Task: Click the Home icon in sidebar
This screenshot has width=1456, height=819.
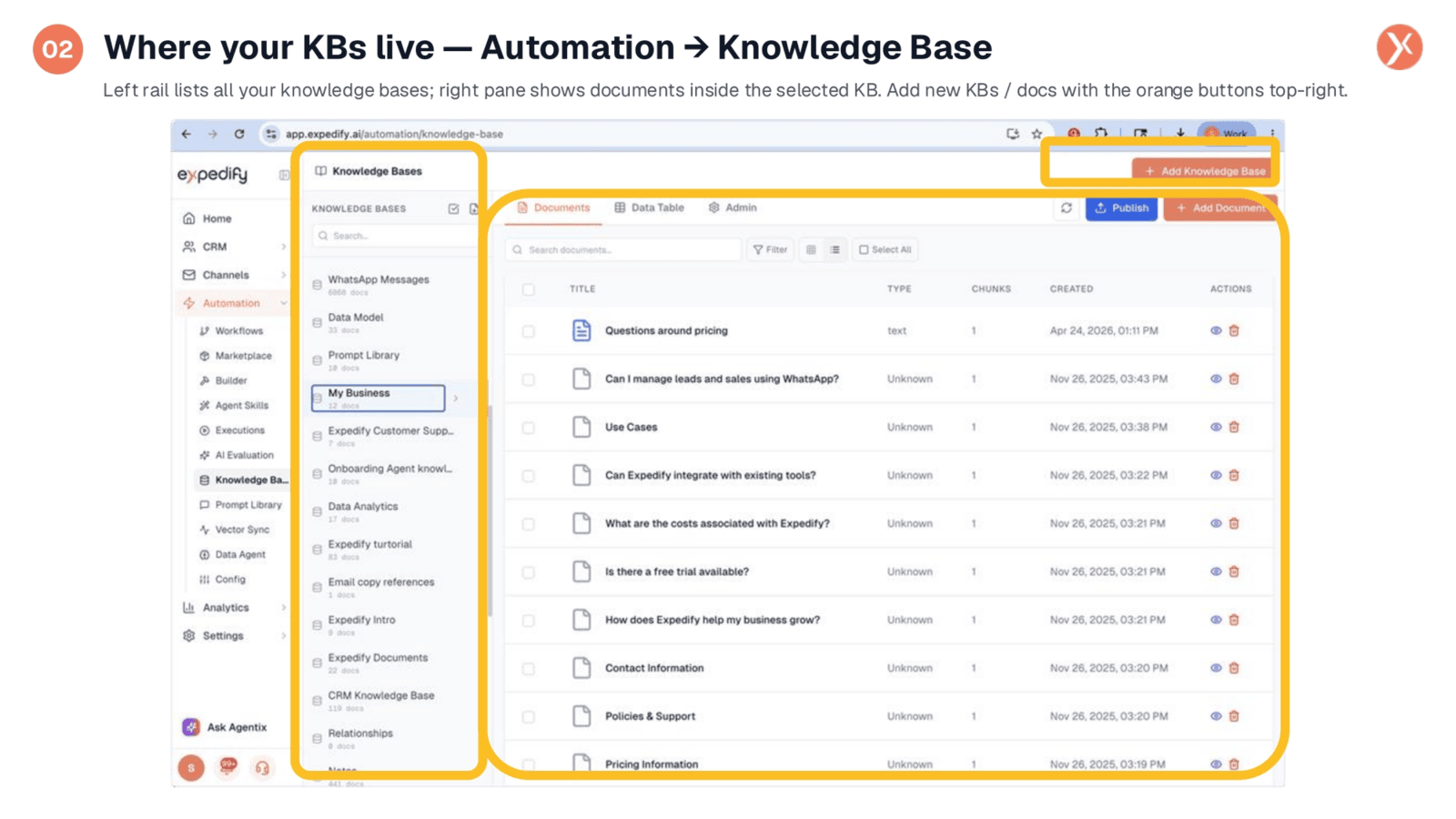Action: [x=188, y=218]
